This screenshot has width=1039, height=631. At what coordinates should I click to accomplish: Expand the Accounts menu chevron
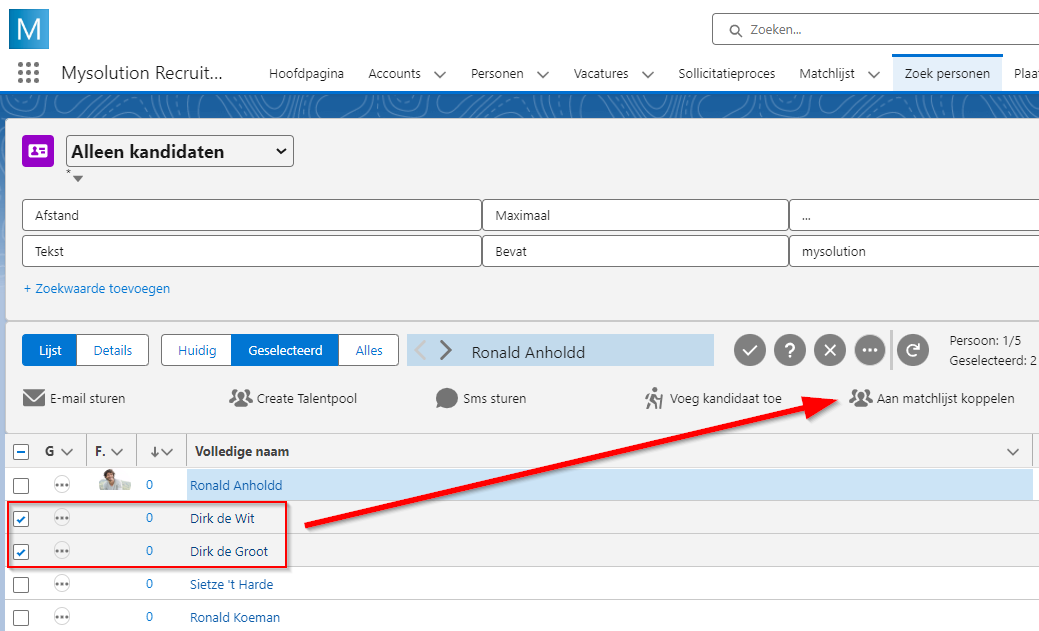[x=439, y=74]
